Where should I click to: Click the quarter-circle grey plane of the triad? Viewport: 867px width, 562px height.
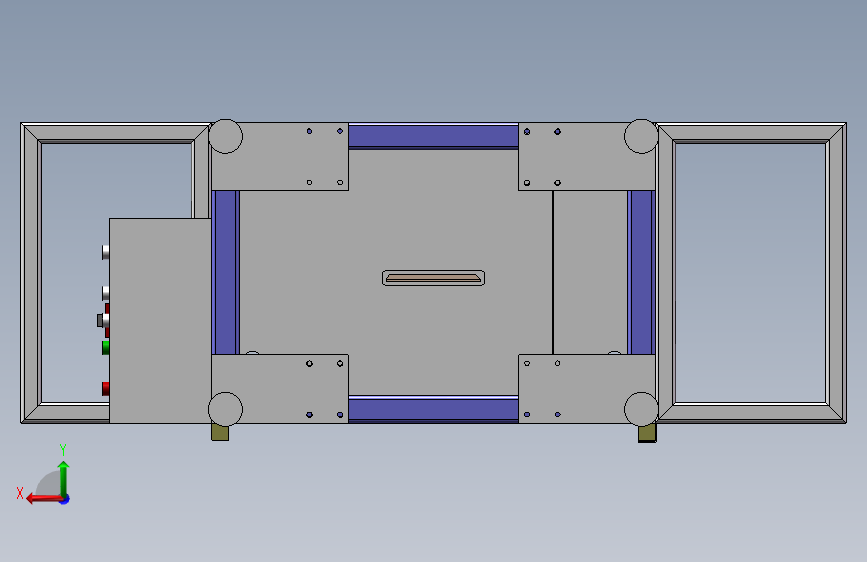pos(49,485)
